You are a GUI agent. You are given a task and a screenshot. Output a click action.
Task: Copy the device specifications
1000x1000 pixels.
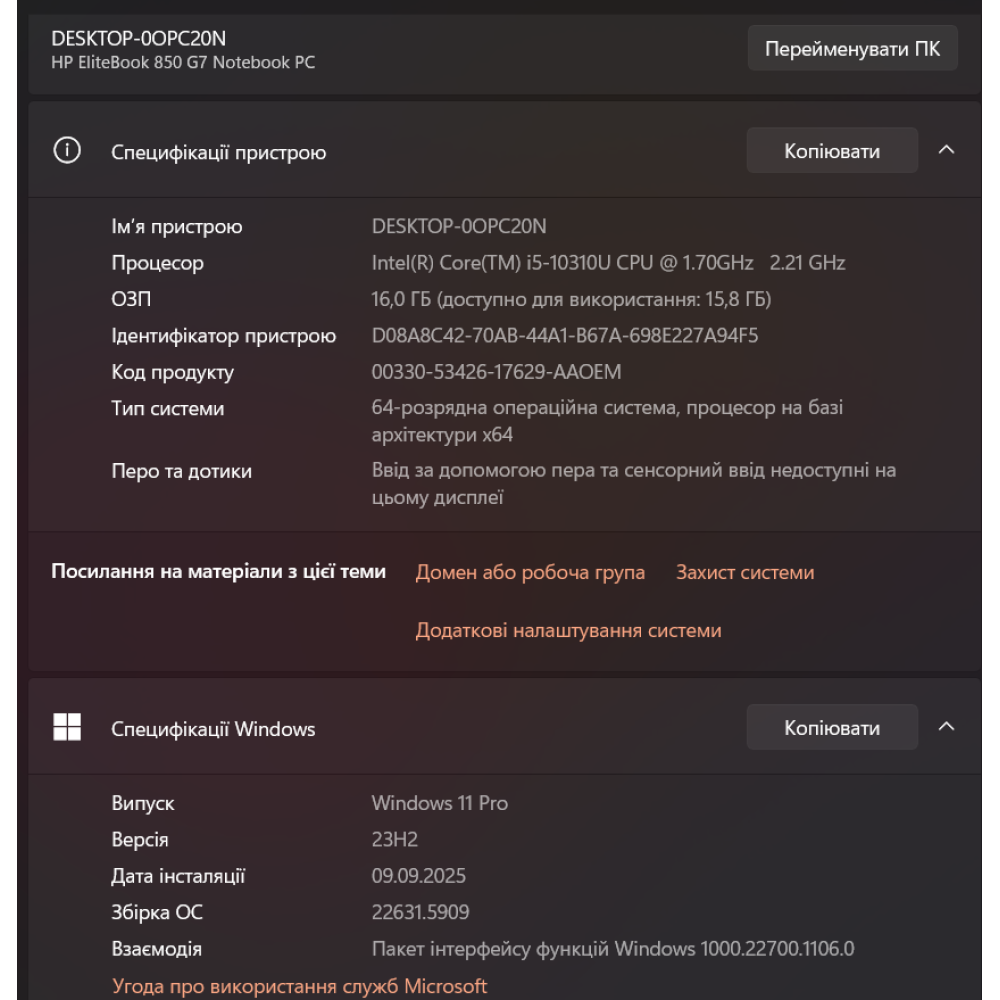tap(832, 151)
